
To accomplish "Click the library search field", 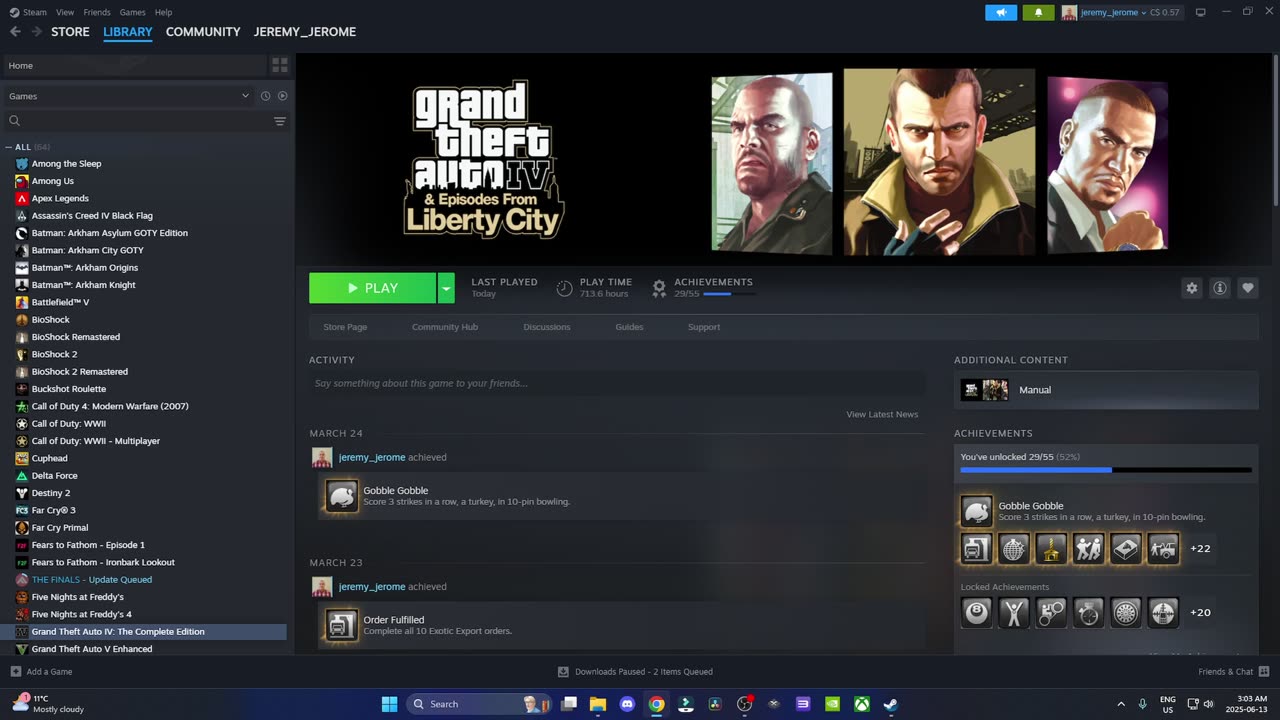I will point(137,121).
